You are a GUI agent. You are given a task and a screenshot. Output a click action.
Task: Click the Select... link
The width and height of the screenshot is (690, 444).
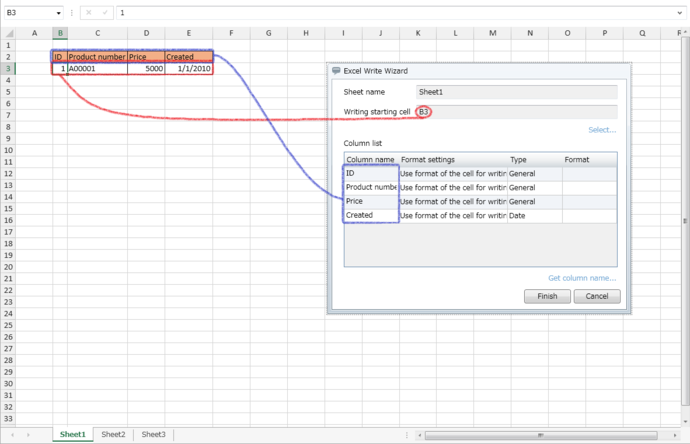coord(602,130)
